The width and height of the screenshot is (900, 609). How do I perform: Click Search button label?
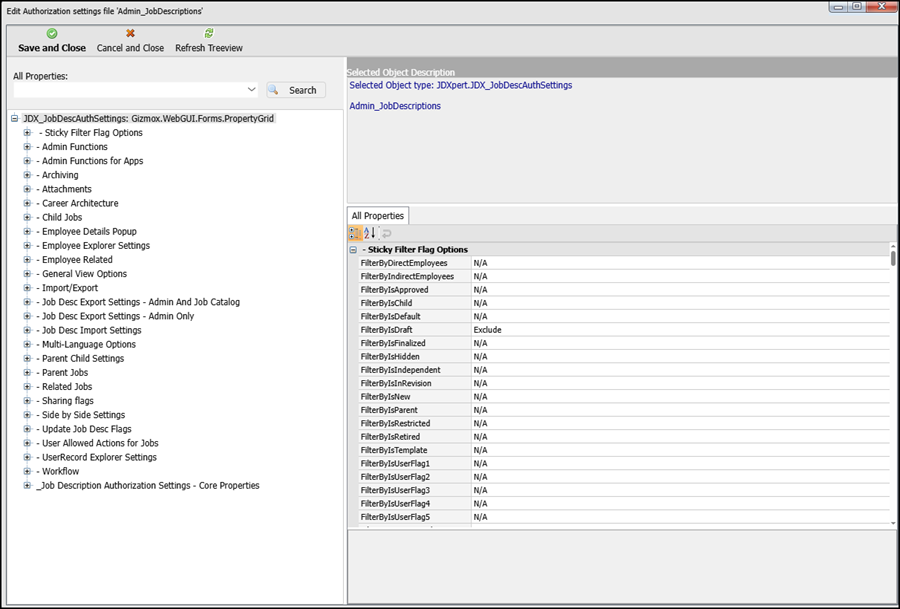tap(302, 90)
